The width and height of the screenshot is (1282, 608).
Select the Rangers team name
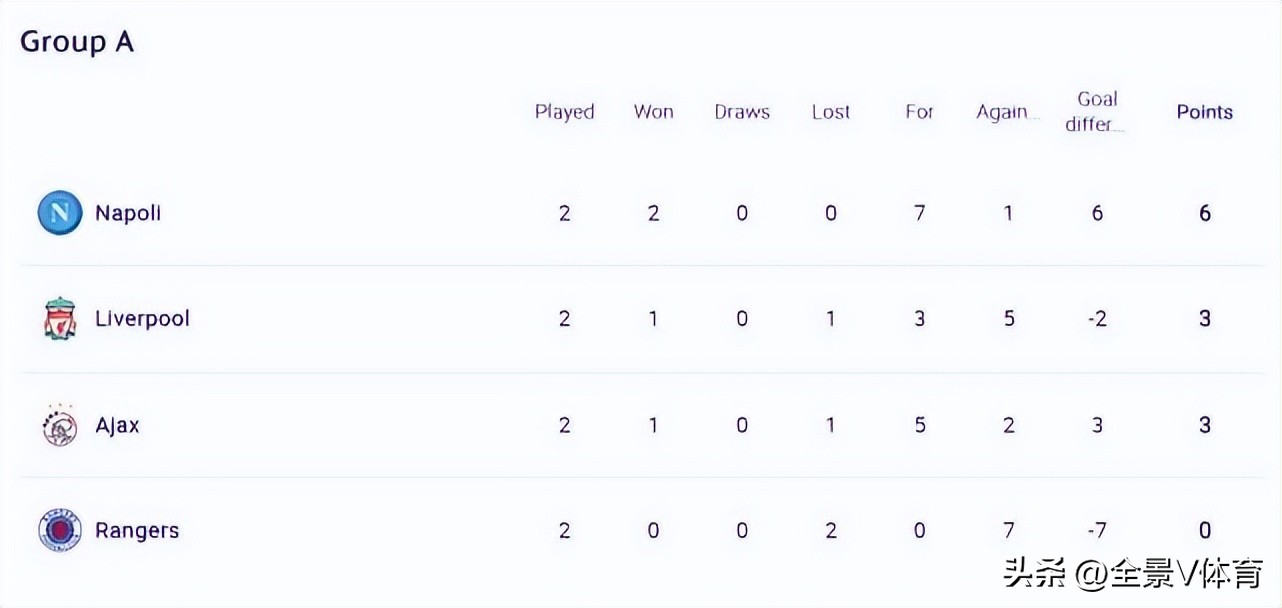[x=137, y=530]
